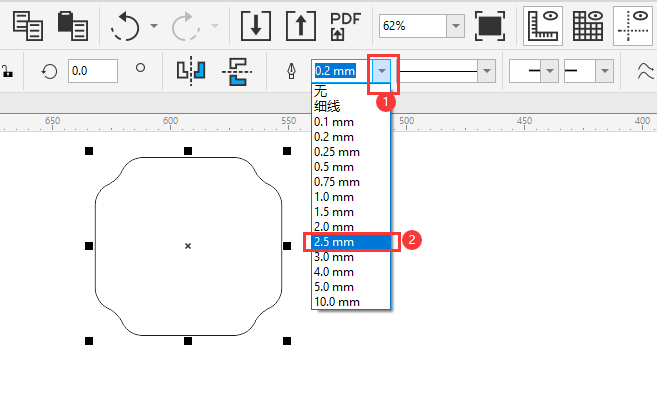
Task: Click the Export icon
Action: pos(300,26)
